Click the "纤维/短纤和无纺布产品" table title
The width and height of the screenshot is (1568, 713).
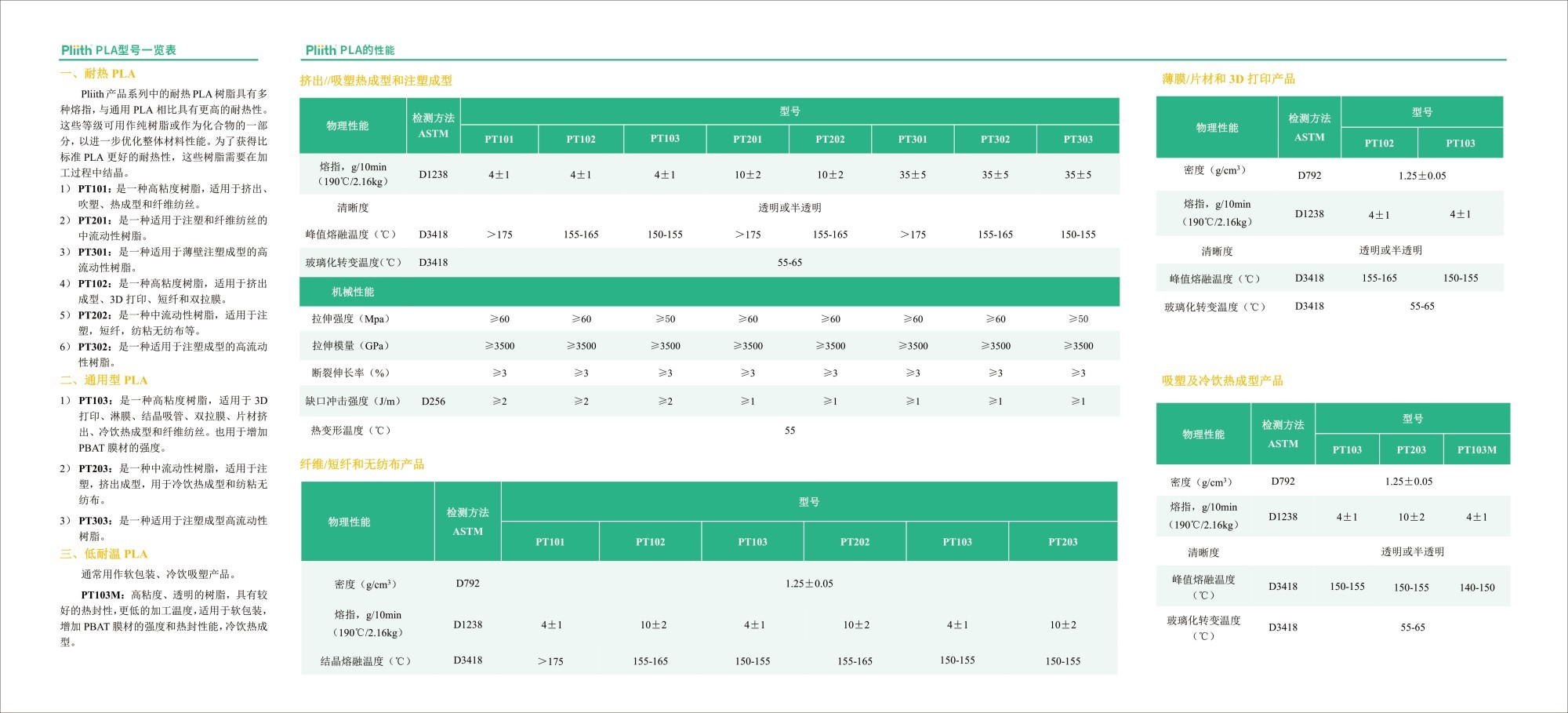[x=362, y=464]
